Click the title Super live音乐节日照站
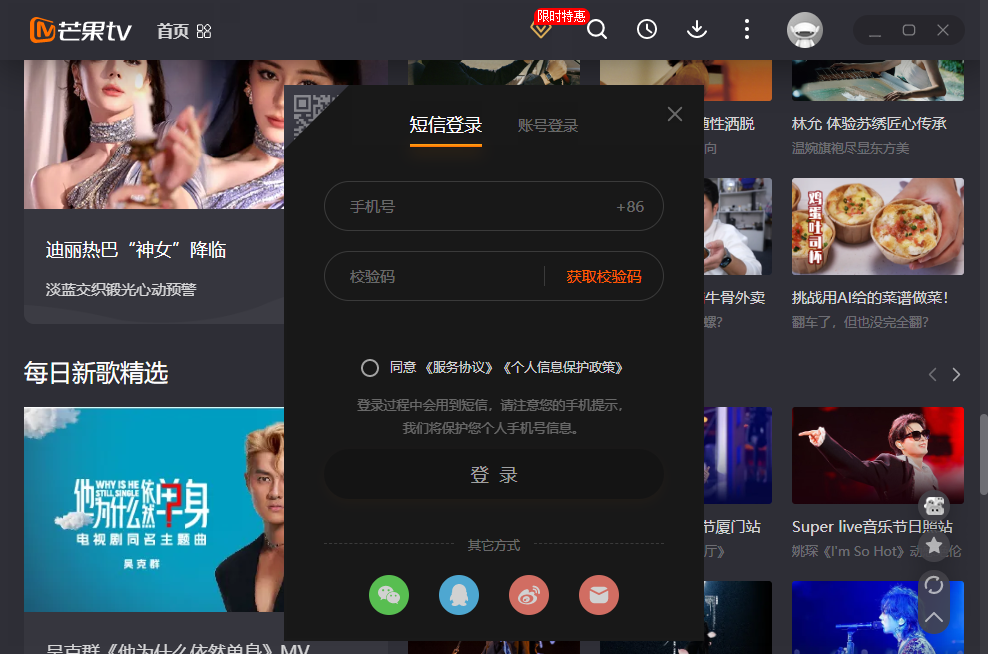Image resolution: width=988 pixels, height=654 pixels. [x=872, y=526]
